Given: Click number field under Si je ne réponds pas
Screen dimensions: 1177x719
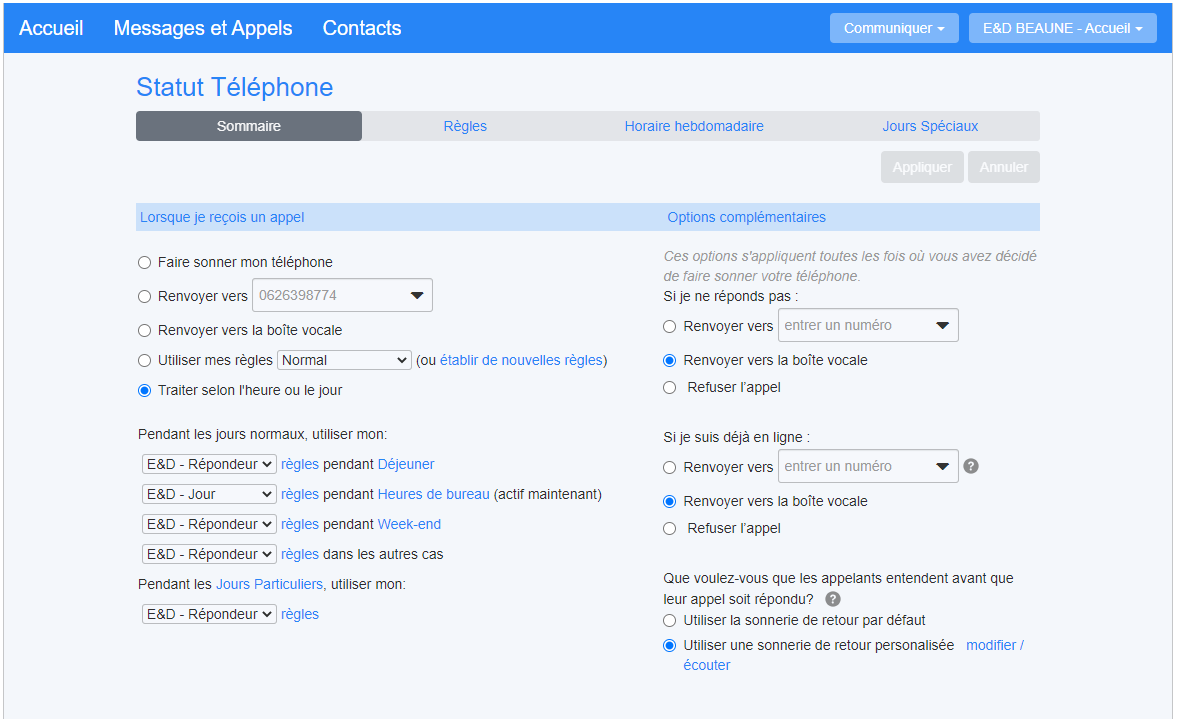Looking at the screenshot, I should [853, 325].
